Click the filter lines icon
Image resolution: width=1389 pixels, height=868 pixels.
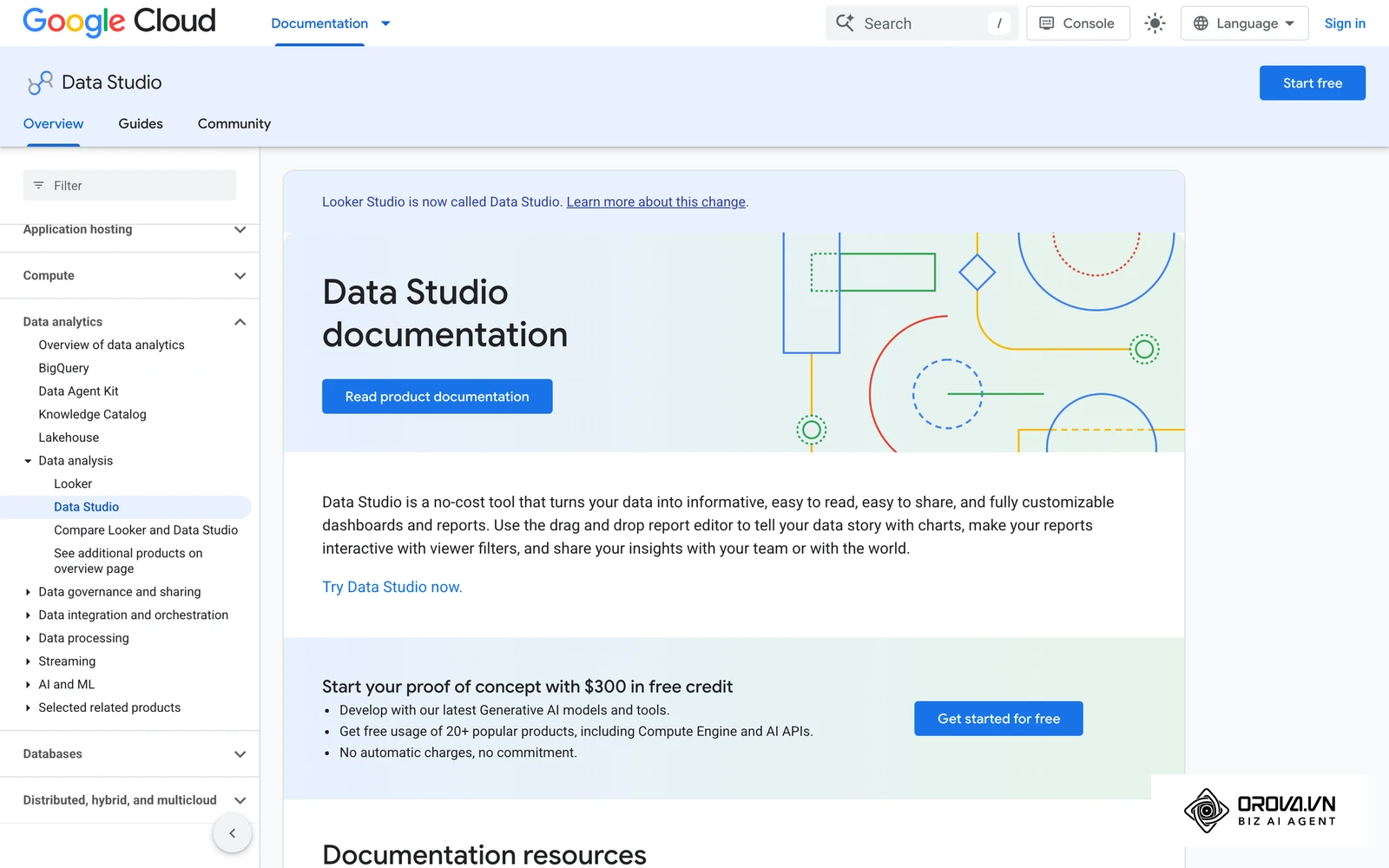point(38,186)
